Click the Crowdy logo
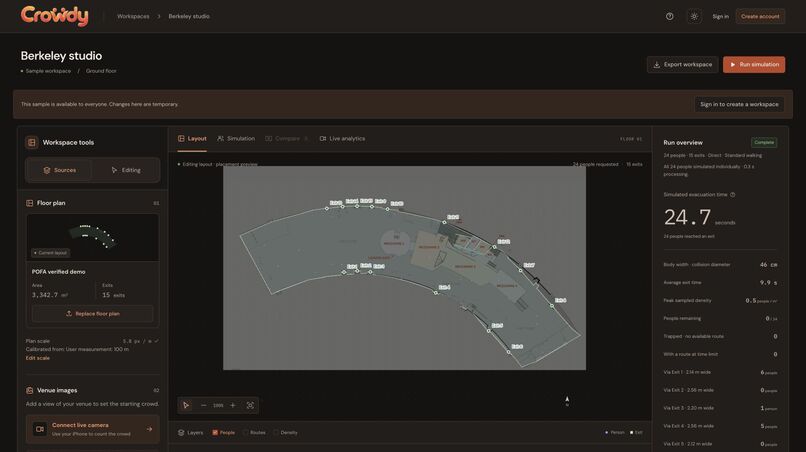 [54, 16]
